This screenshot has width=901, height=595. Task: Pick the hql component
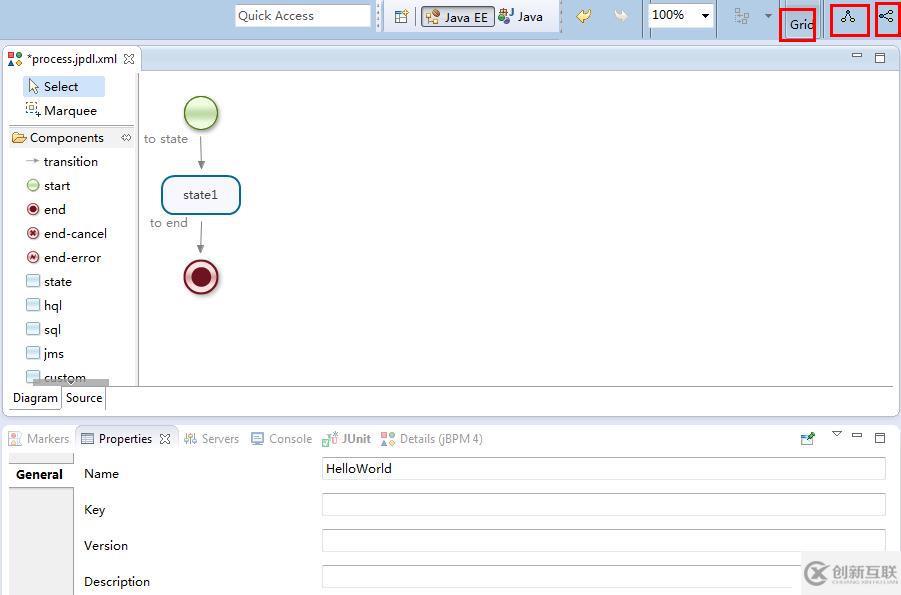(44, 306)
